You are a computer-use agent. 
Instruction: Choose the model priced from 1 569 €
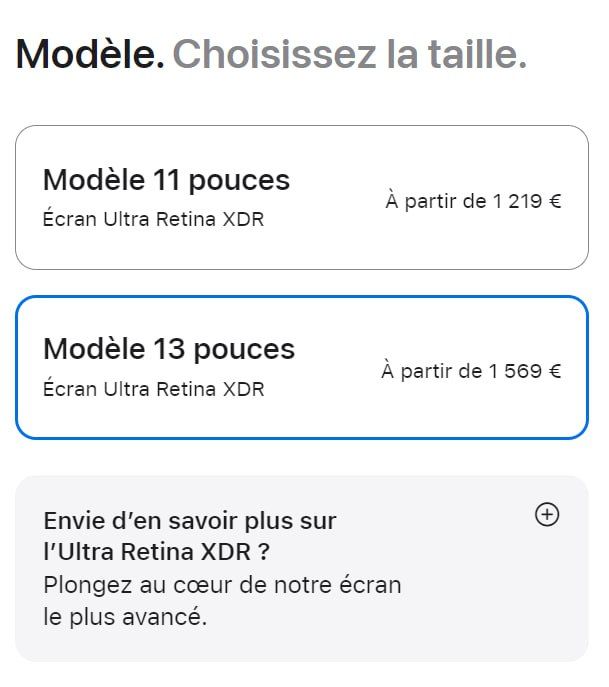[471, 371]
